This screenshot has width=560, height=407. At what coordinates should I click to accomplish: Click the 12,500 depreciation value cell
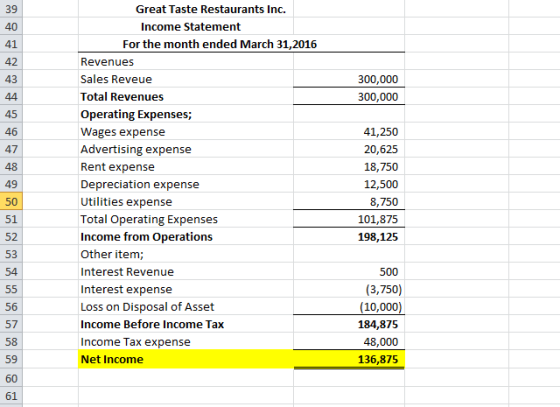pyautogui.click(x=349, y=184)
